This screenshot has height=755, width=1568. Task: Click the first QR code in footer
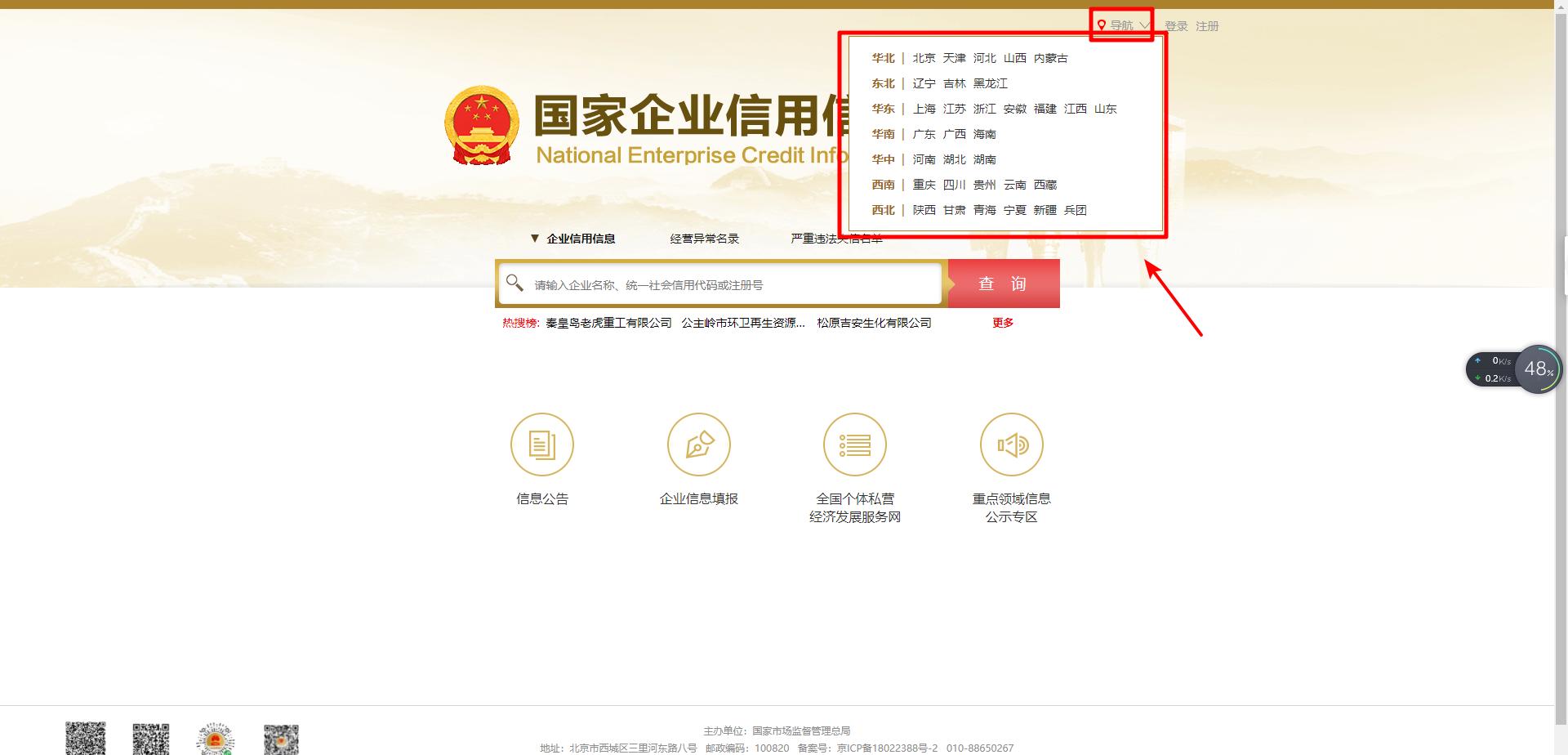pos(85,740)
